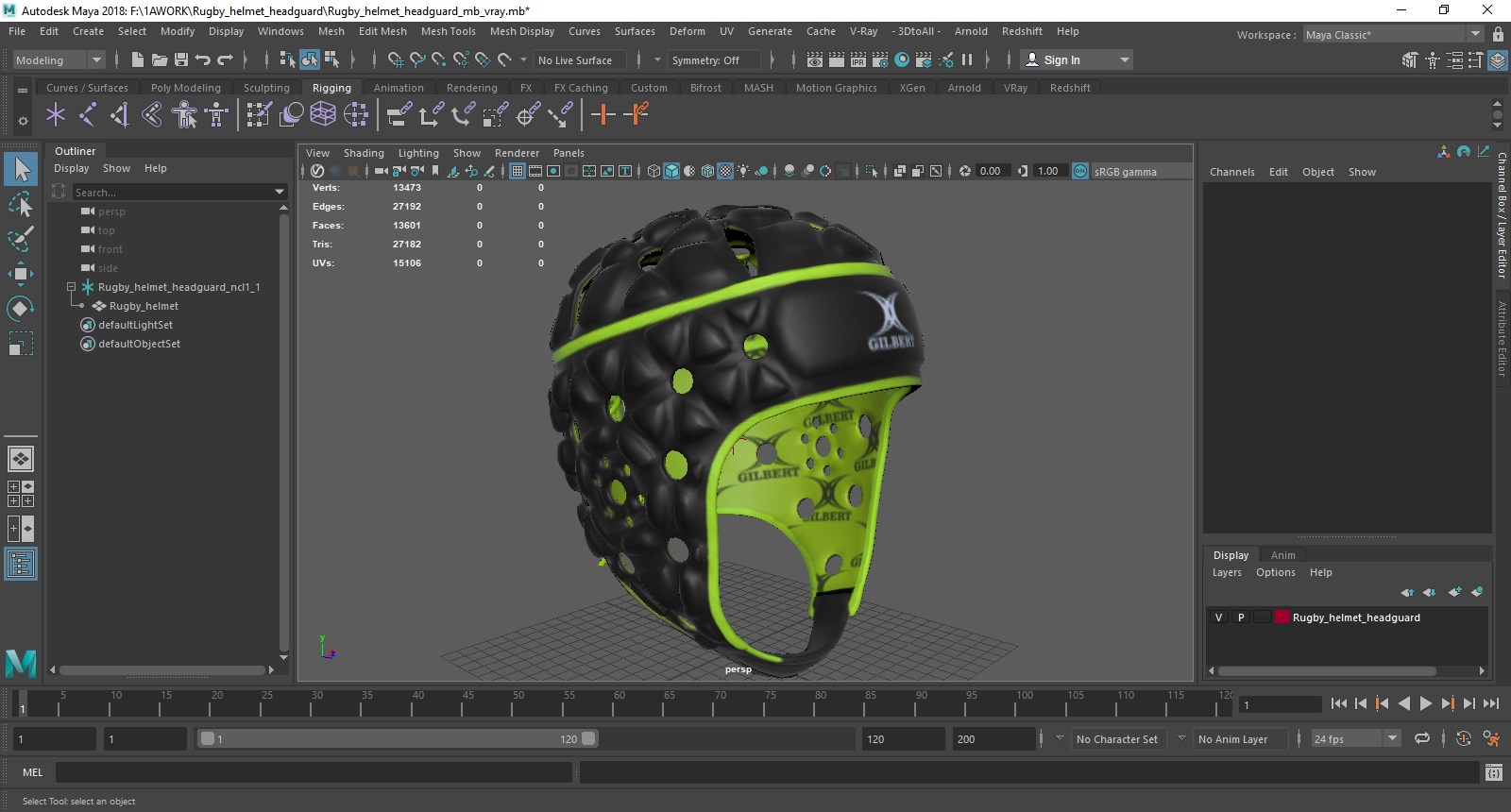Image resolution: width=1511 pixels, height=812 pixels.
Task: Activate the Lasso select tool
Action: (21, 204)
